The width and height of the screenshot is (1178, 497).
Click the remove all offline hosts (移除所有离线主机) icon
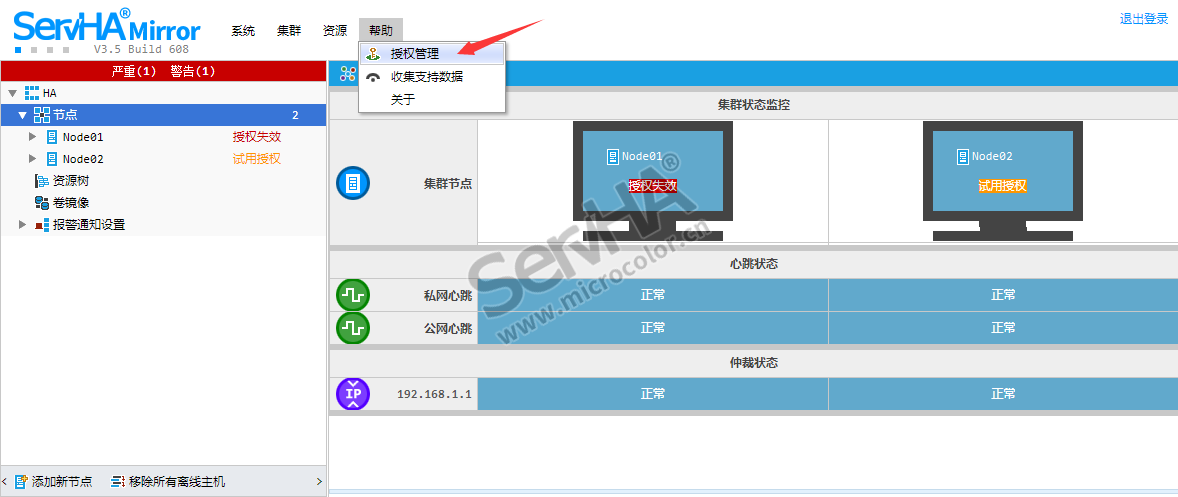[x=117, y=482]
